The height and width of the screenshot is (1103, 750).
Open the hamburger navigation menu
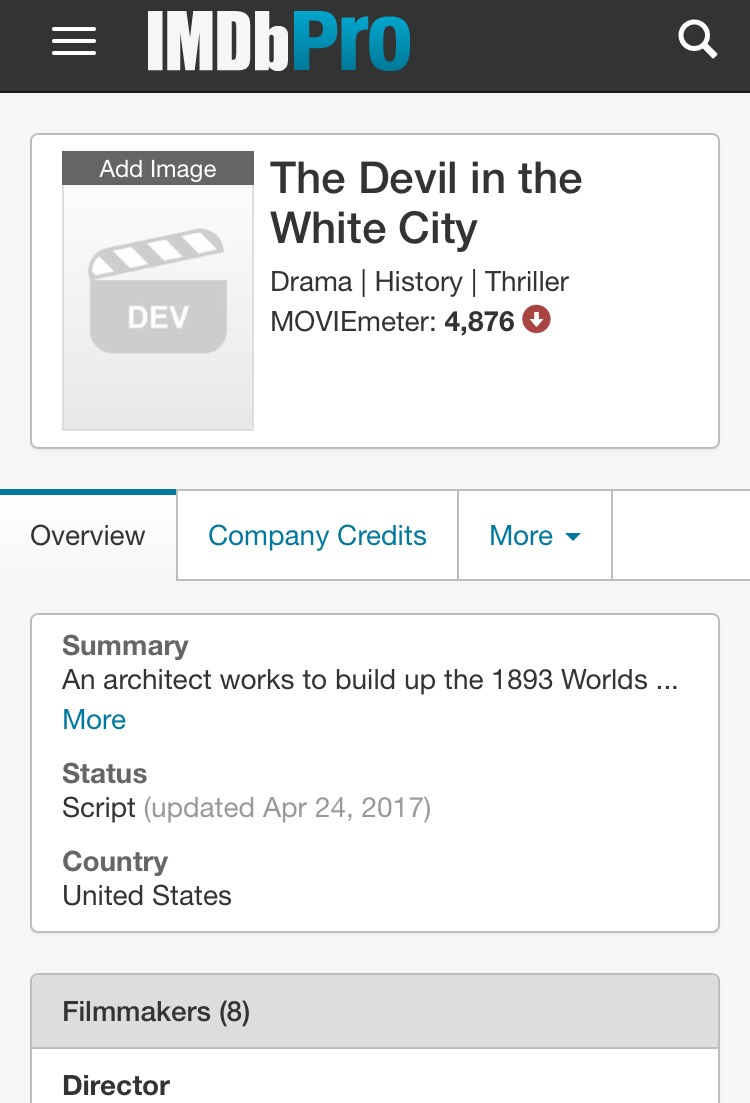pos(74,41)
